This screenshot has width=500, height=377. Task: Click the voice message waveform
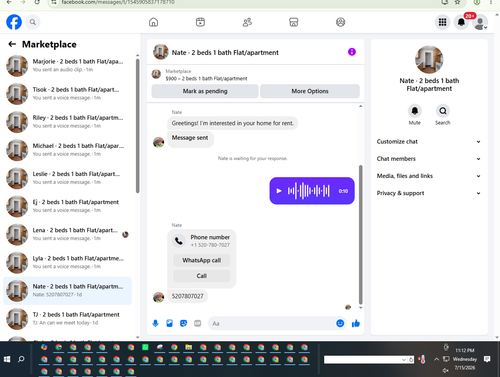309,191
